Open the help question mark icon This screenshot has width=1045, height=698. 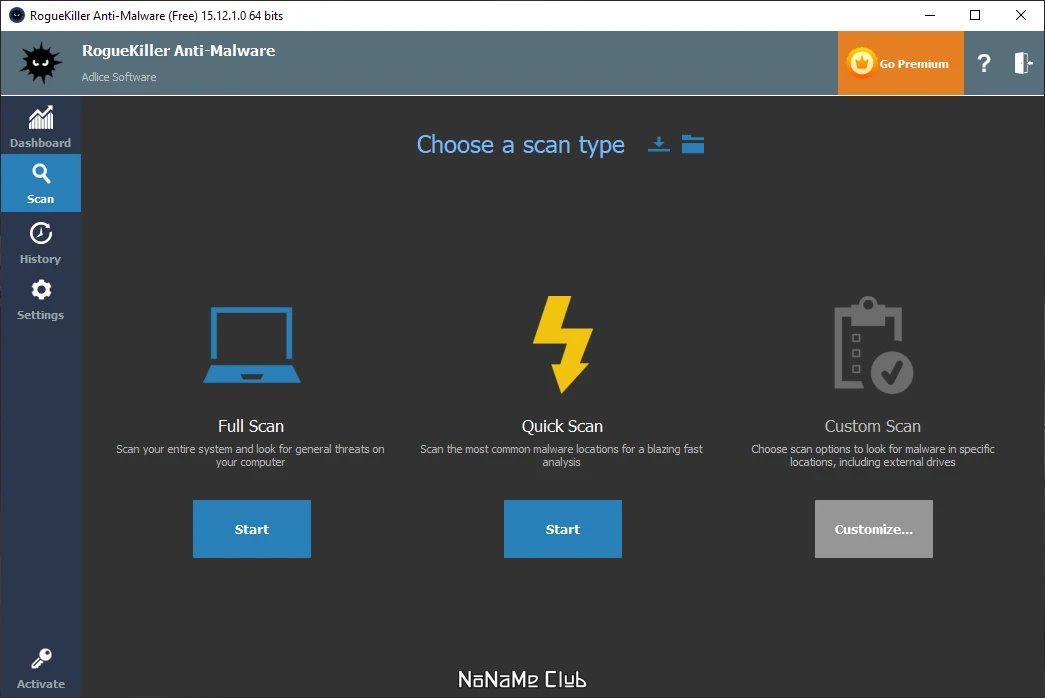(x=984, y=63)
